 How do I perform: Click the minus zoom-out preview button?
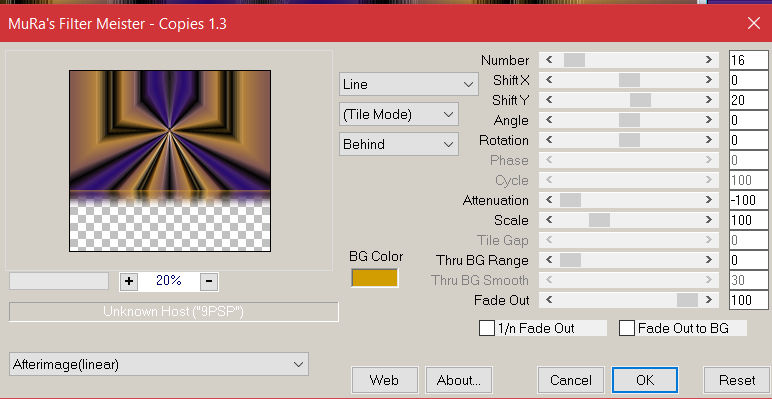coord(209,281)
